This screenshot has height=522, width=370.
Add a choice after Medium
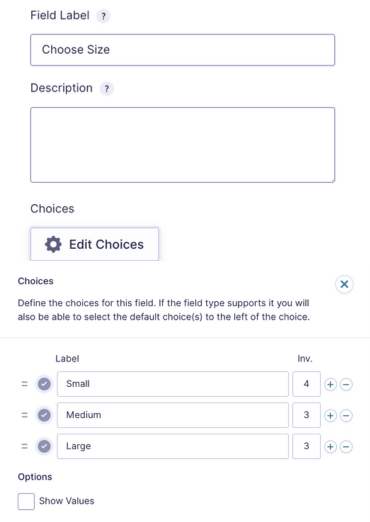pyautogui.click(x=330, y=415)
